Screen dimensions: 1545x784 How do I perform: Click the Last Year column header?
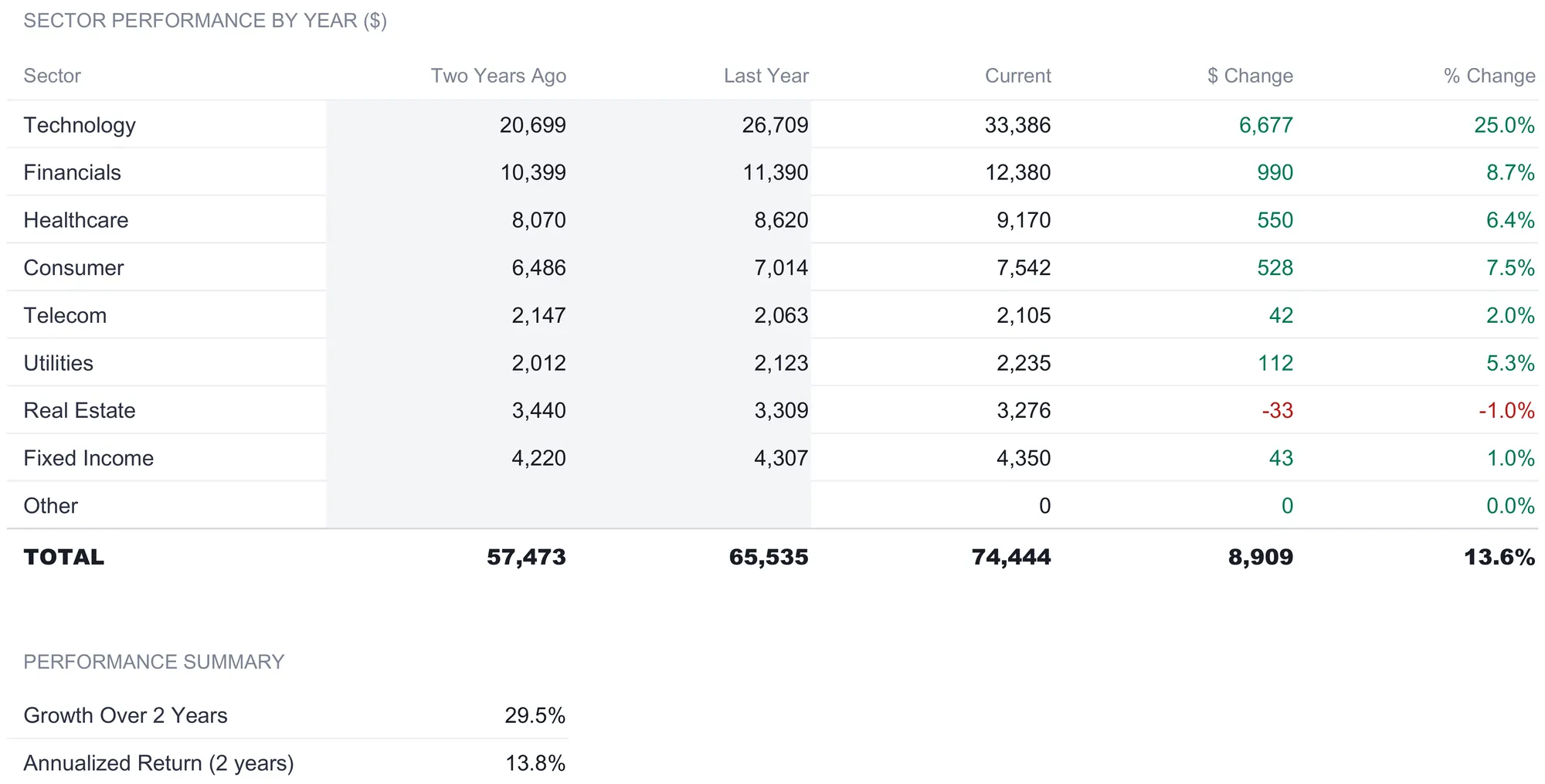point(766,76)
